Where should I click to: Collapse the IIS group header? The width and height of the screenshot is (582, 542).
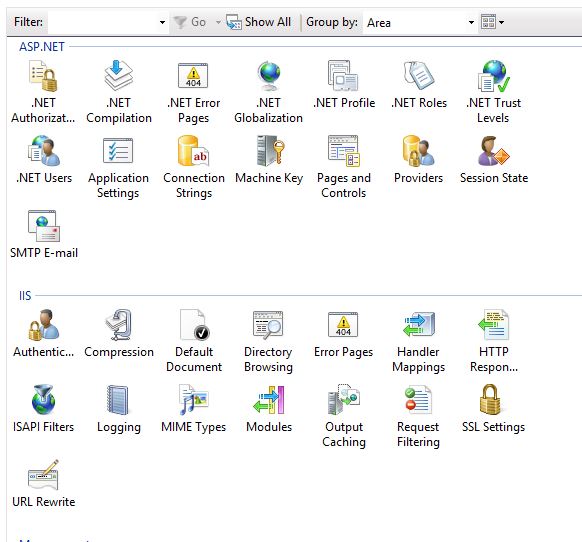25,296
